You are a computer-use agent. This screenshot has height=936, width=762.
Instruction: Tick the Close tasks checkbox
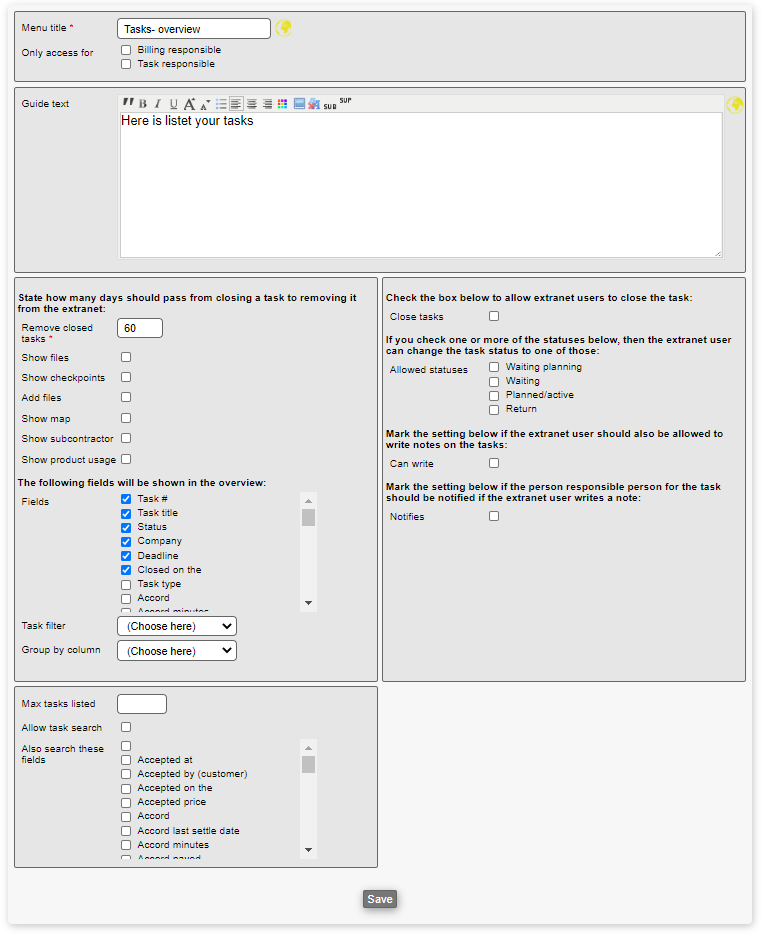click(494, 316)
